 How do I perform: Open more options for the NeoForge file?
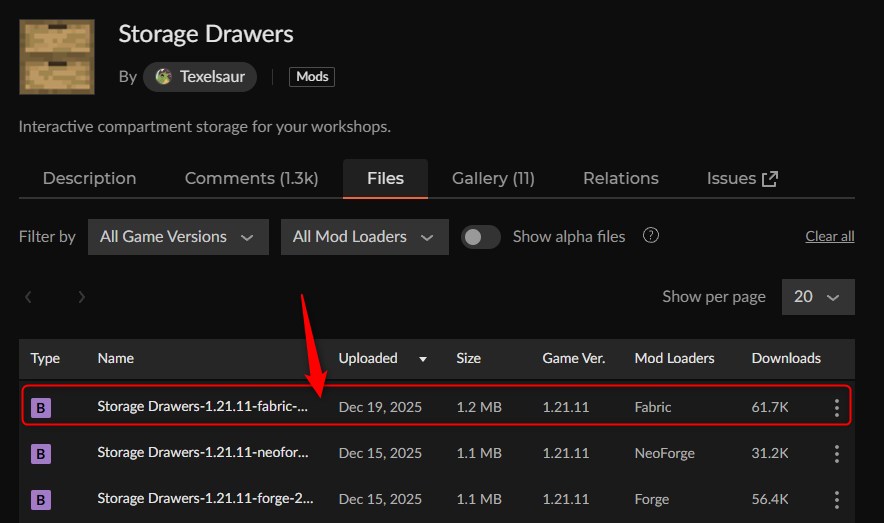[x=837, y=454]
